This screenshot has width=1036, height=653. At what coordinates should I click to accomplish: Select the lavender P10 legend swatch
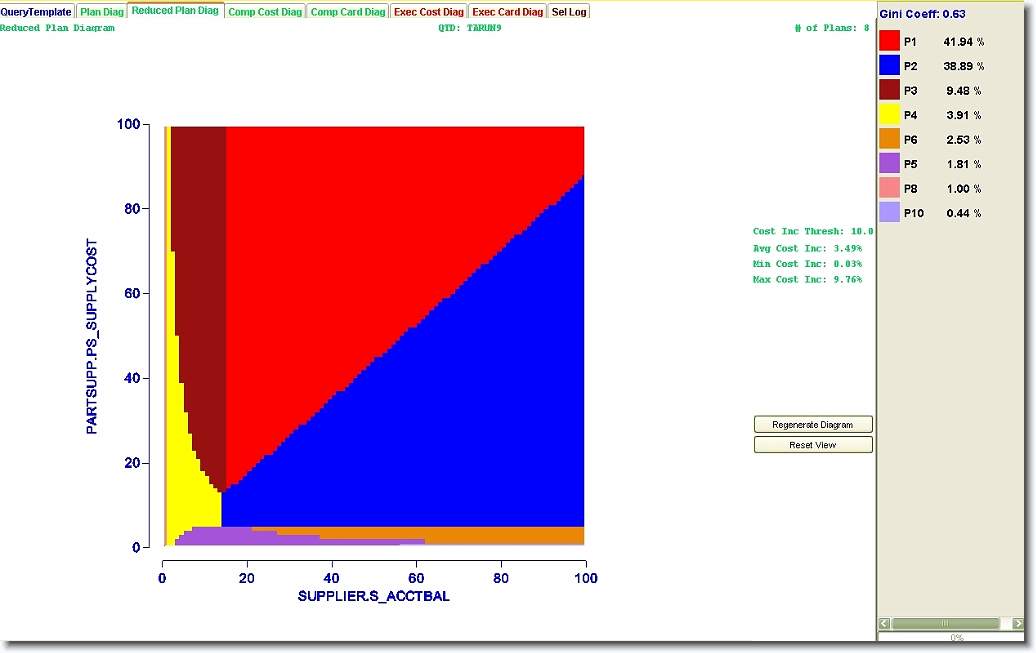pyautogui.click(x=889, y=212)
